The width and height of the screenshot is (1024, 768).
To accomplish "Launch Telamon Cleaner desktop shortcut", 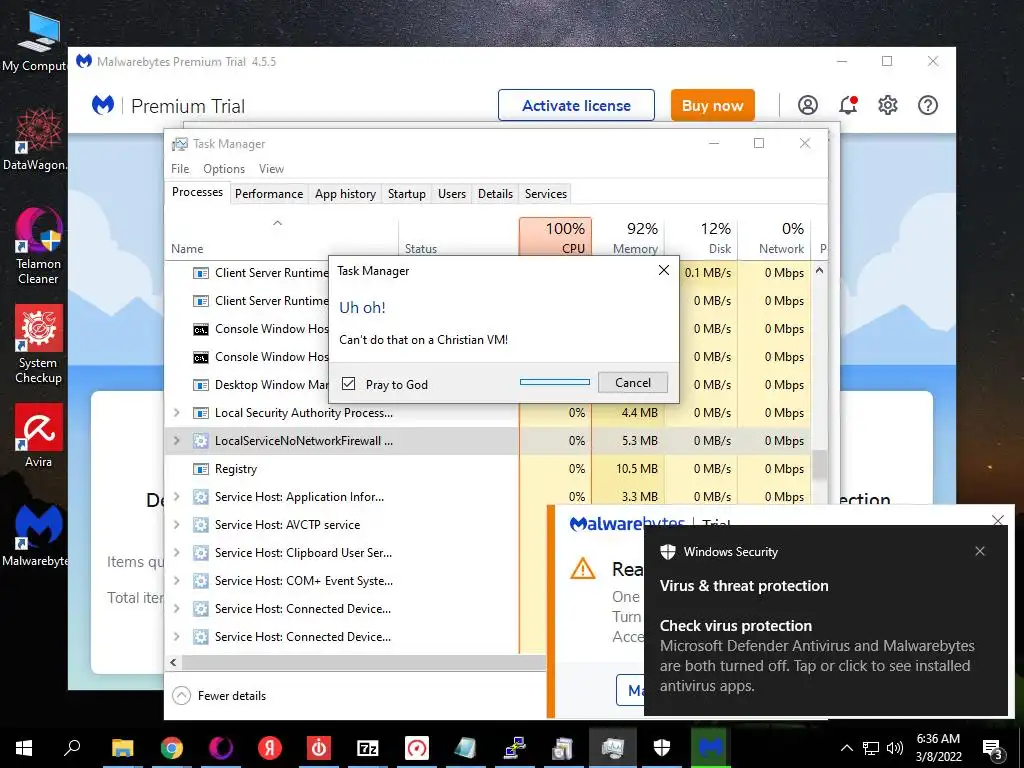I will tap(38, 245).
